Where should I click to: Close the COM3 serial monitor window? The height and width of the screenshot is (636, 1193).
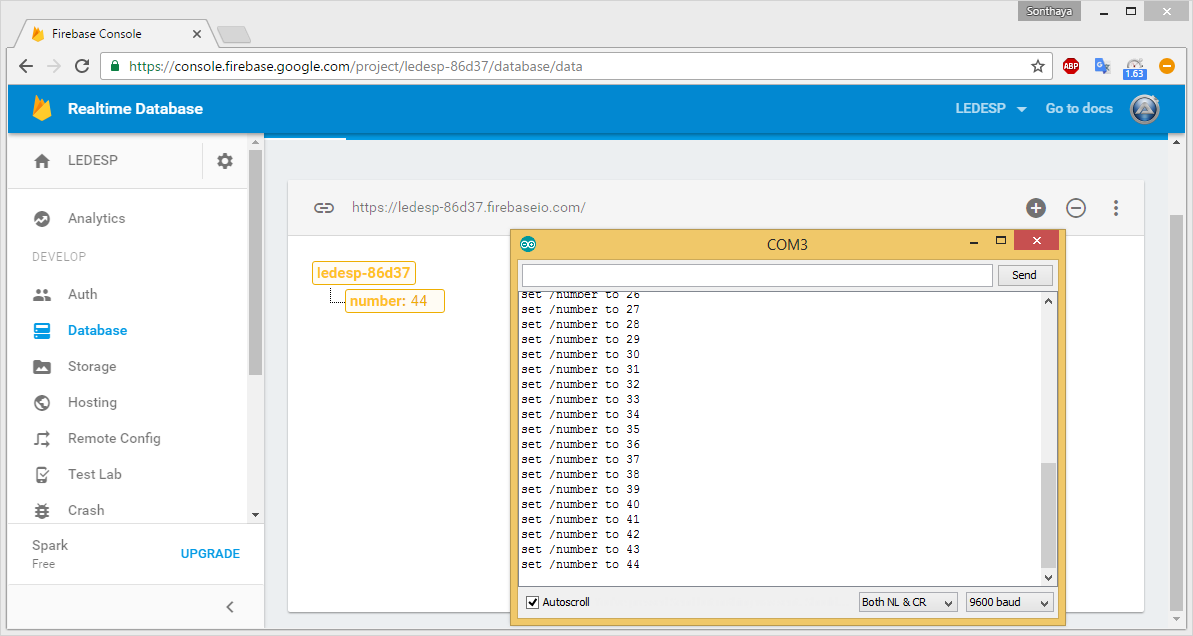(x=1036, y=240)
